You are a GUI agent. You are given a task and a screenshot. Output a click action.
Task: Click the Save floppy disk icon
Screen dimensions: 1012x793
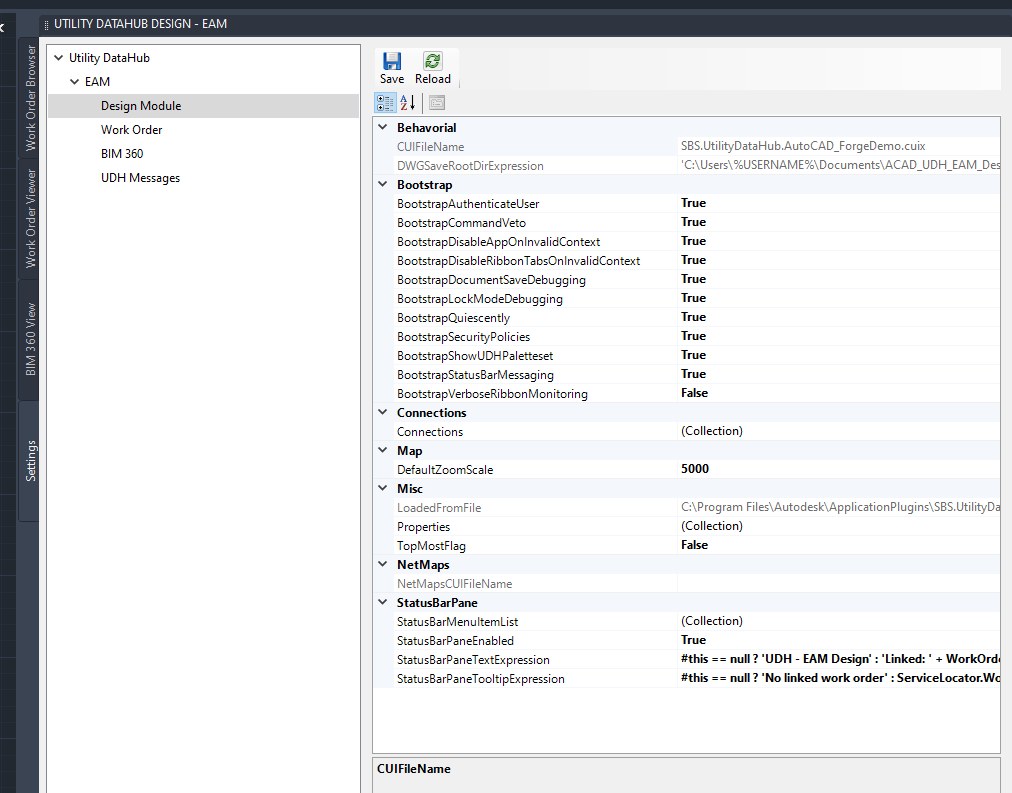click(392, 62)
